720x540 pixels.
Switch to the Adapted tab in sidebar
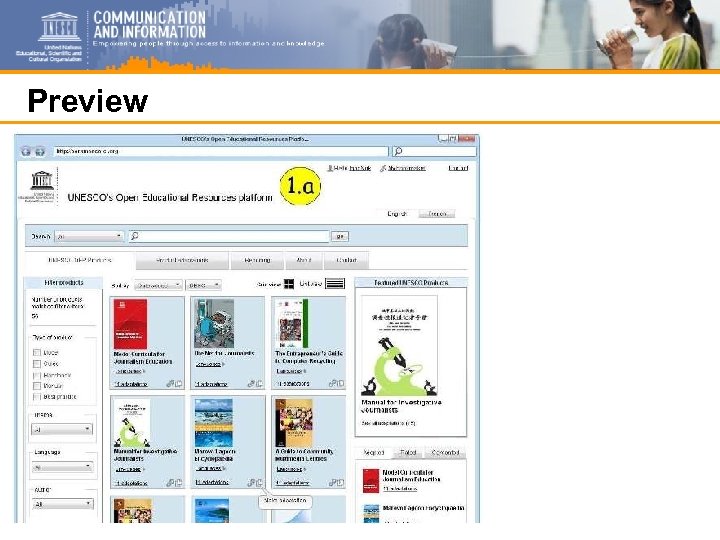coord(374,453)
